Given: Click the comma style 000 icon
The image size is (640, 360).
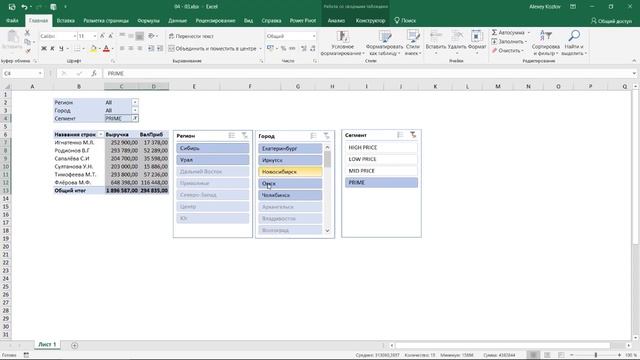Looking at the screenshot, I should click(x=292, y=49).
